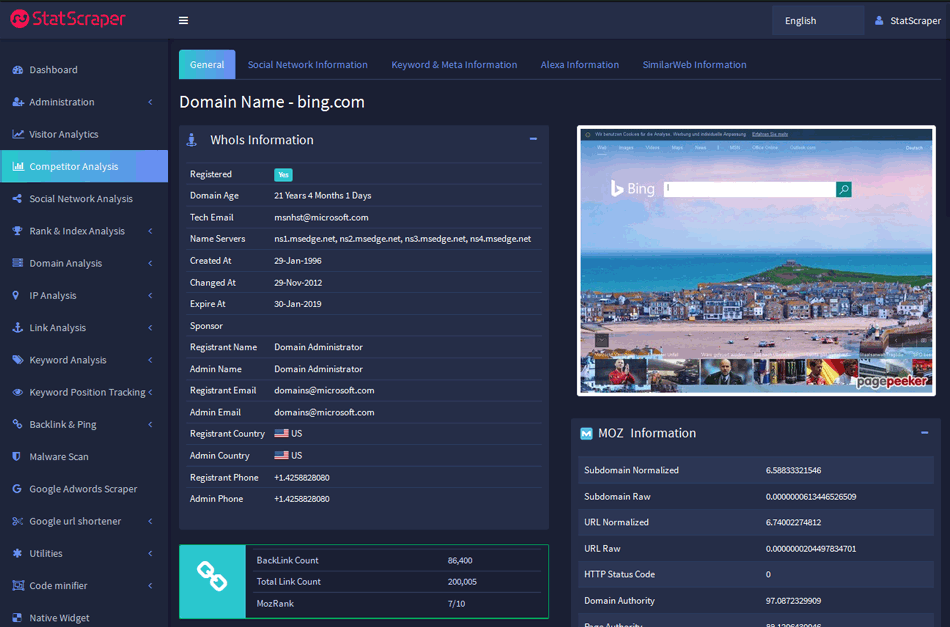950x627 pixels.
Task: Select the General tab
Action: 207,64
